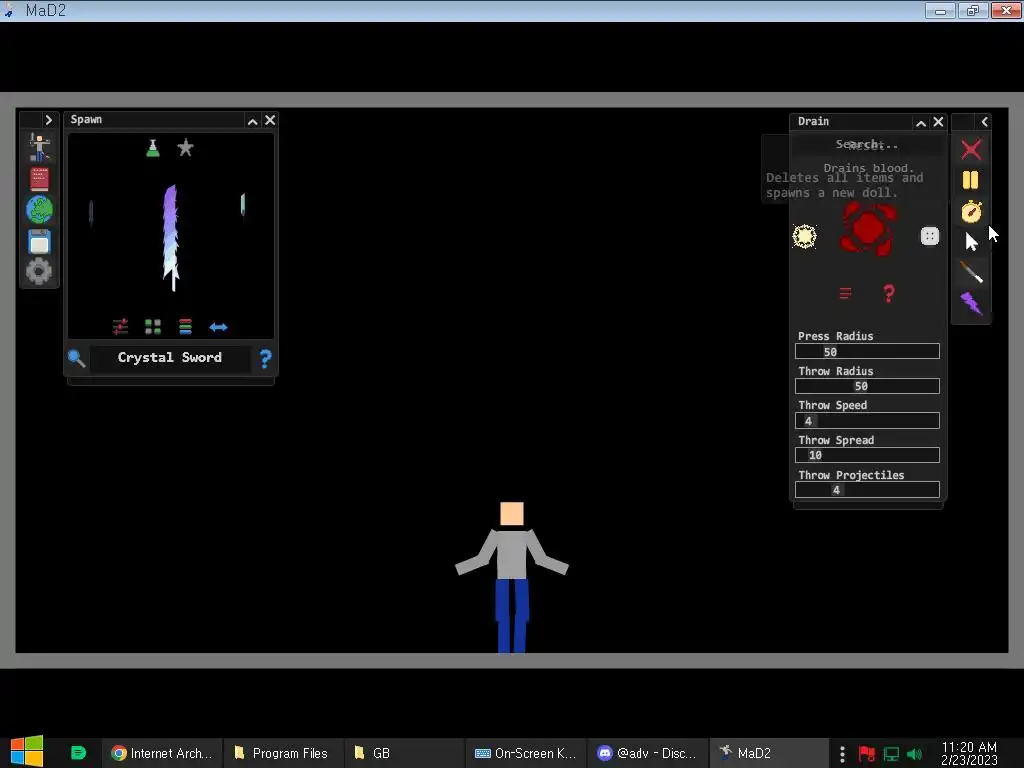This screenshot has width=1024, height=768.
Task: Close the Spawn panel
Action: click(x=270, y=120)
